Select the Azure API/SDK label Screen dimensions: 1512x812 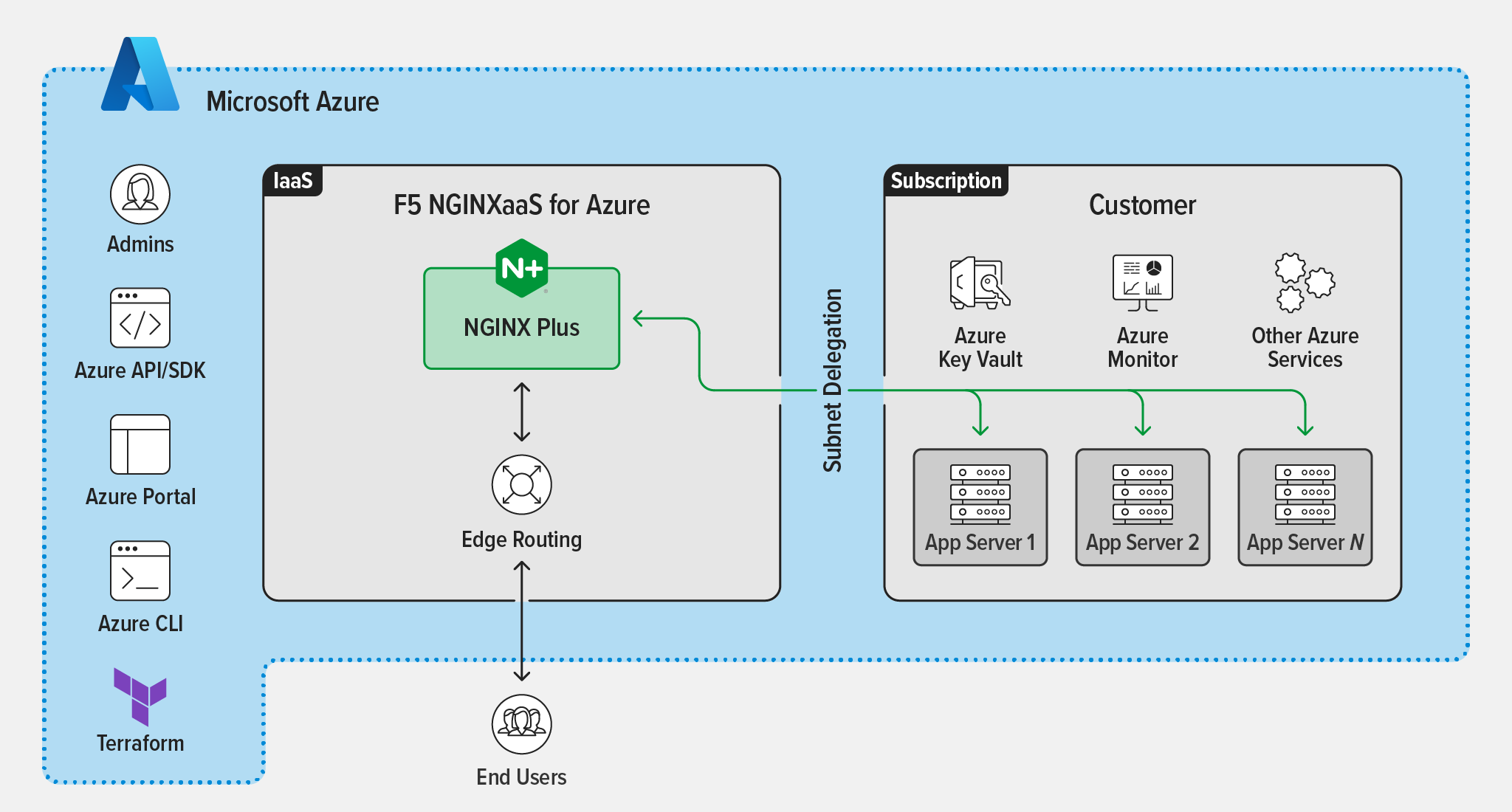point(140,371)
